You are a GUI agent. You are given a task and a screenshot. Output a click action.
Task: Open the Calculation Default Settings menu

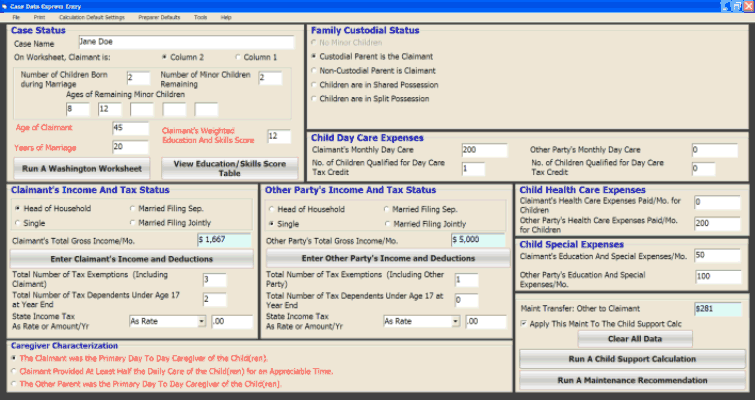click(92, 18)
